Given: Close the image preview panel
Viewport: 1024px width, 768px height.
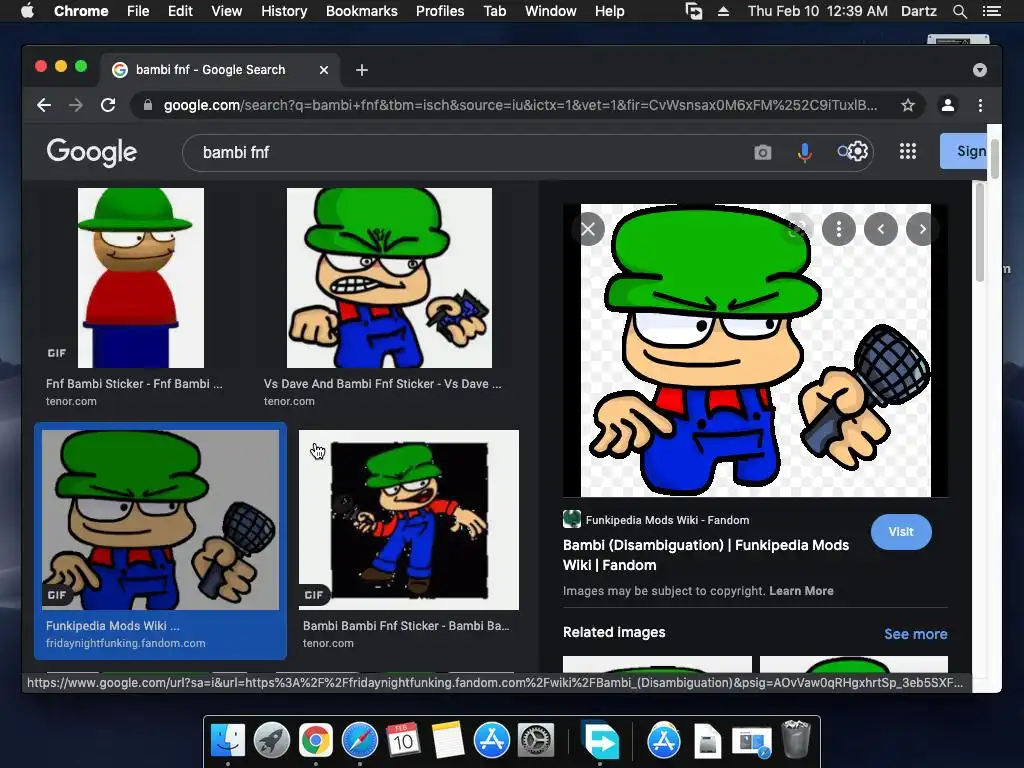Looking at the screenshot, I should click(588, 229).
